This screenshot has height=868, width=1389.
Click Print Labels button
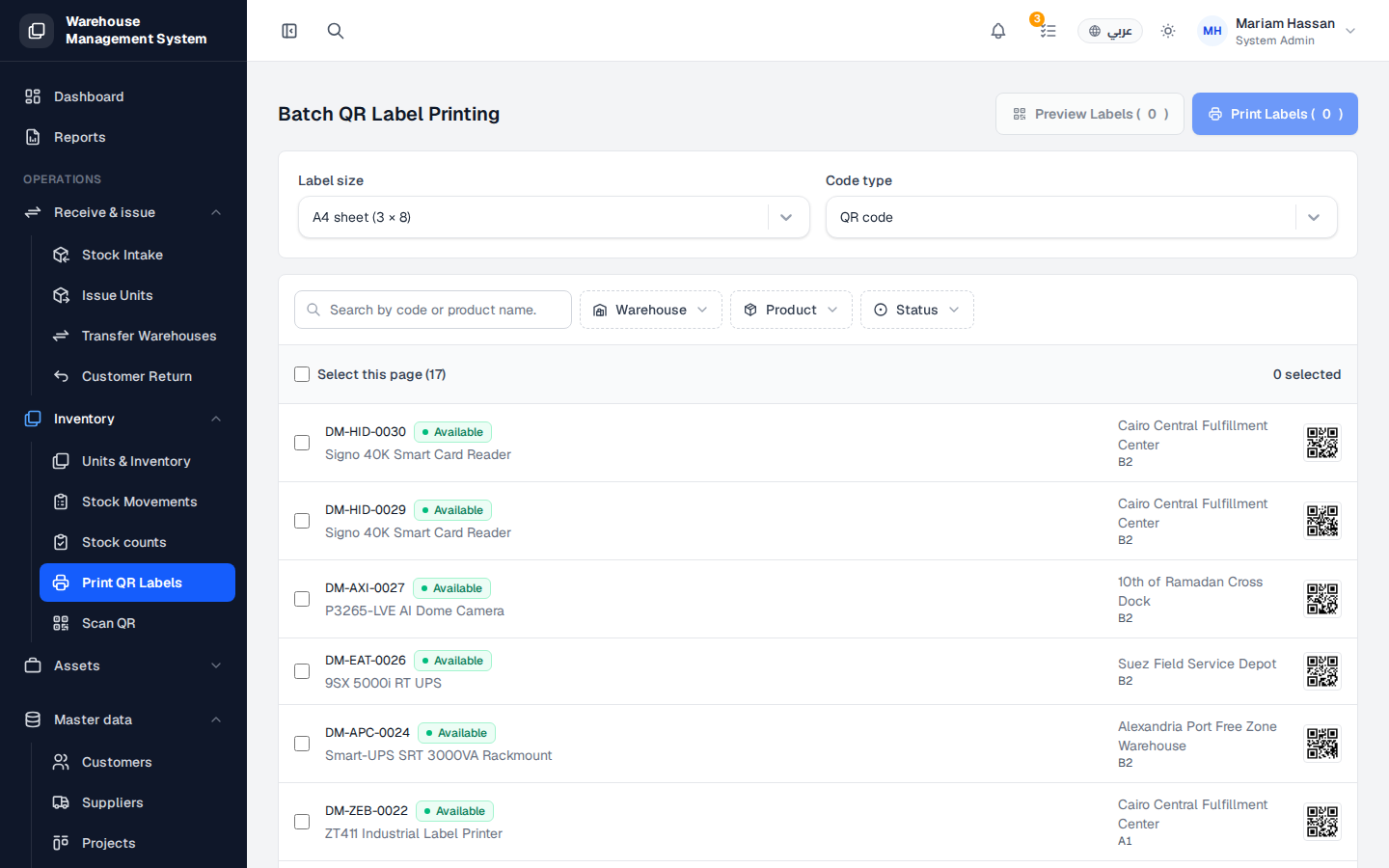point(1275,114)
